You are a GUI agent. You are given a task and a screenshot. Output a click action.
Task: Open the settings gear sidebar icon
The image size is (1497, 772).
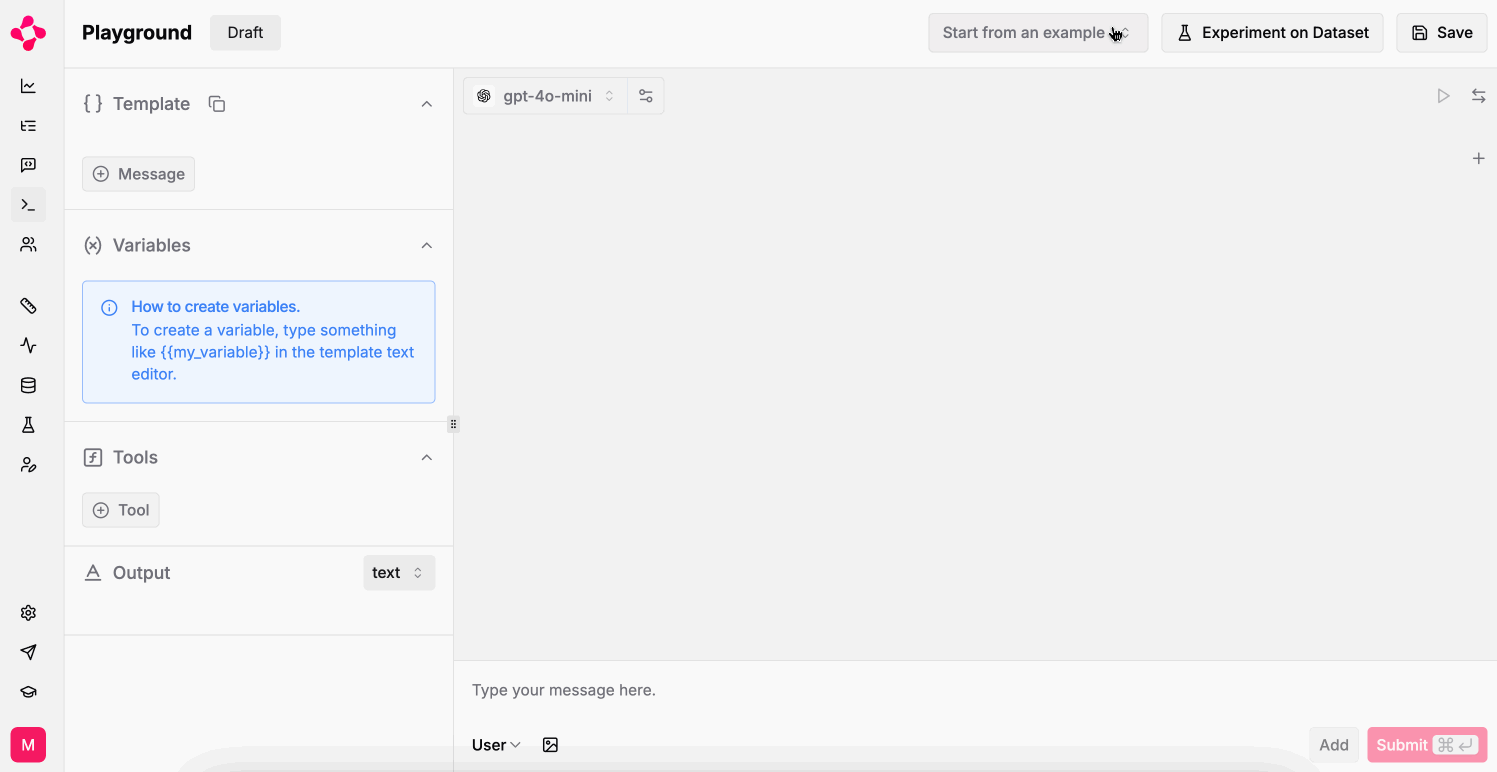coord(28,613)
